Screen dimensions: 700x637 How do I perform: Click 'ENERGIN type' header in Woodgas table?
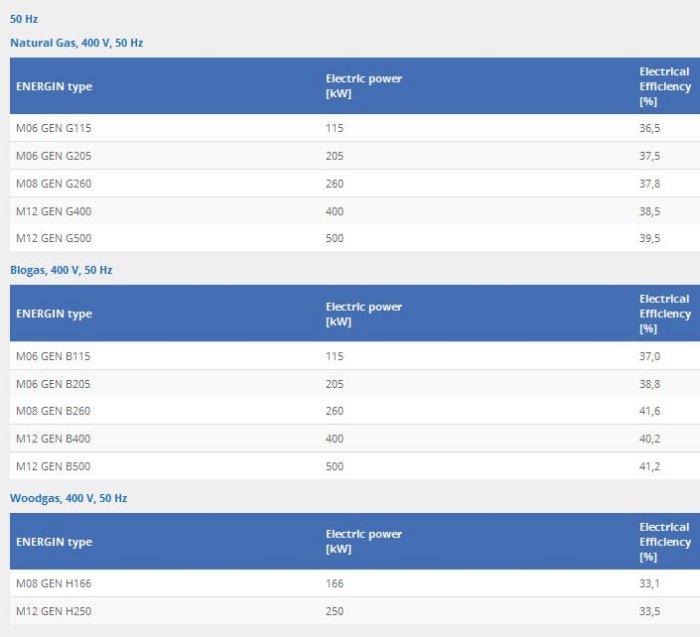[x=53, y=542]
